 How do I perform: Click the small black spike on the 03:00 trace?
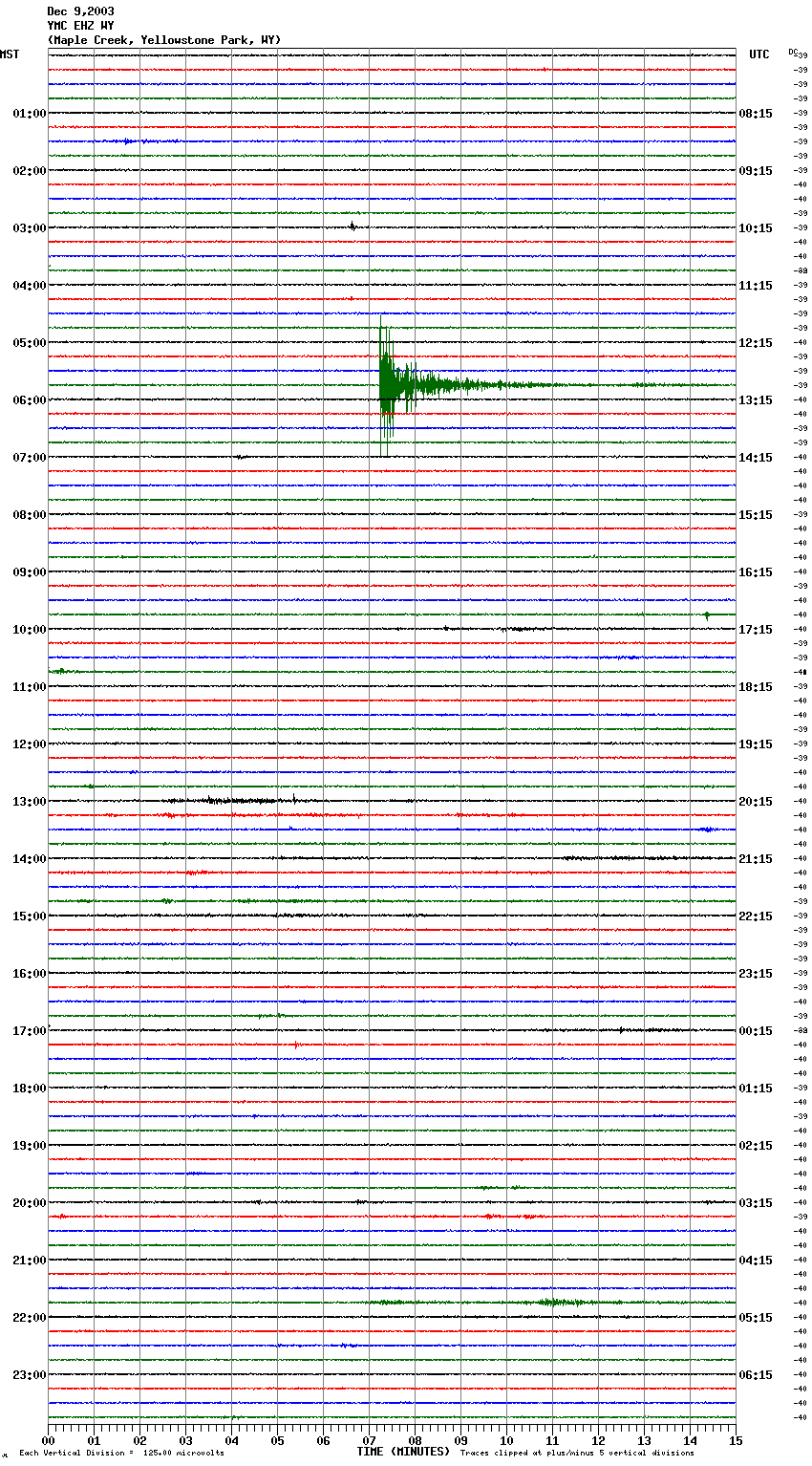point(353,226)
